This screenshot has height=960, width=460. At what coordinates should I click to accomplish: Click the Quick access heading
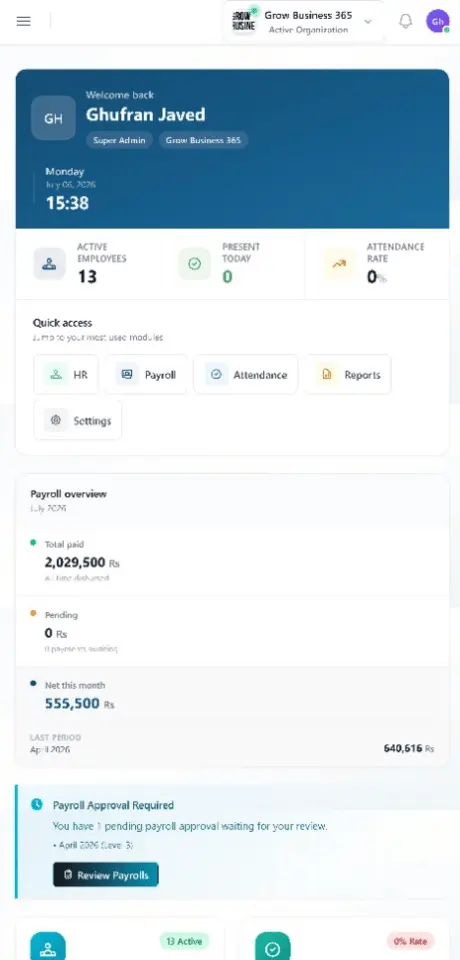click(x=62, y=323)
